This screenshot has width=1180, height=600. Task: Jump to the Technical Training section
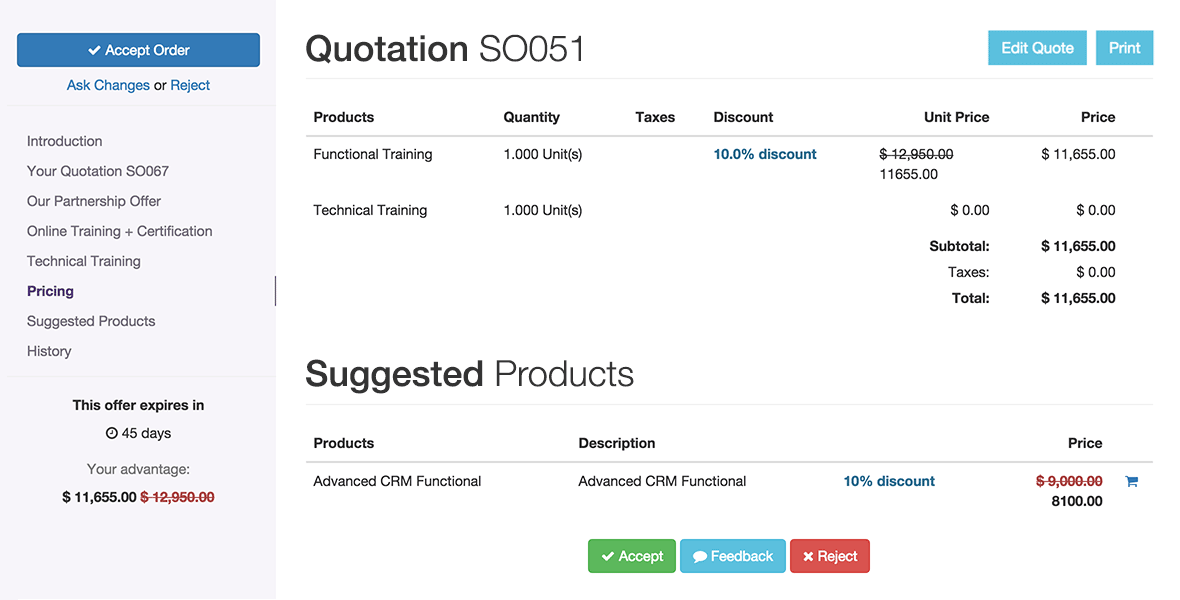83,261
